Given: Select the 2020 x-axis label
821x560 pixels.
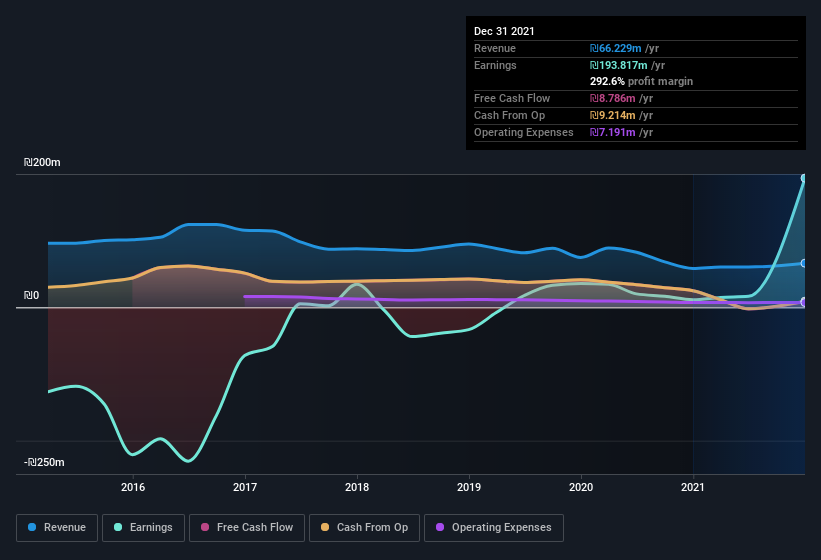Looking at the screenshot, I should (581, 487).
